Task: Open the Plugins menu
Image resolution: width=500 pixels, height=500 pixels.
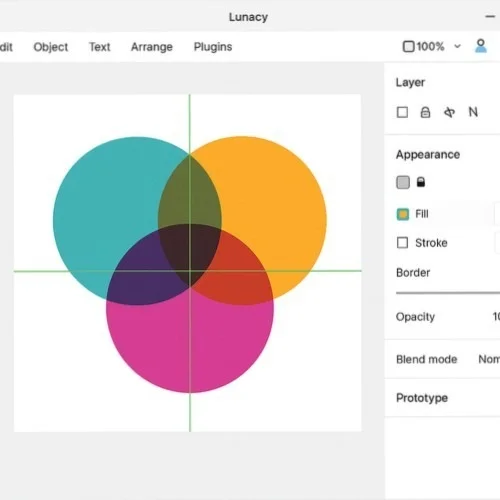Action: pos(213,47)
